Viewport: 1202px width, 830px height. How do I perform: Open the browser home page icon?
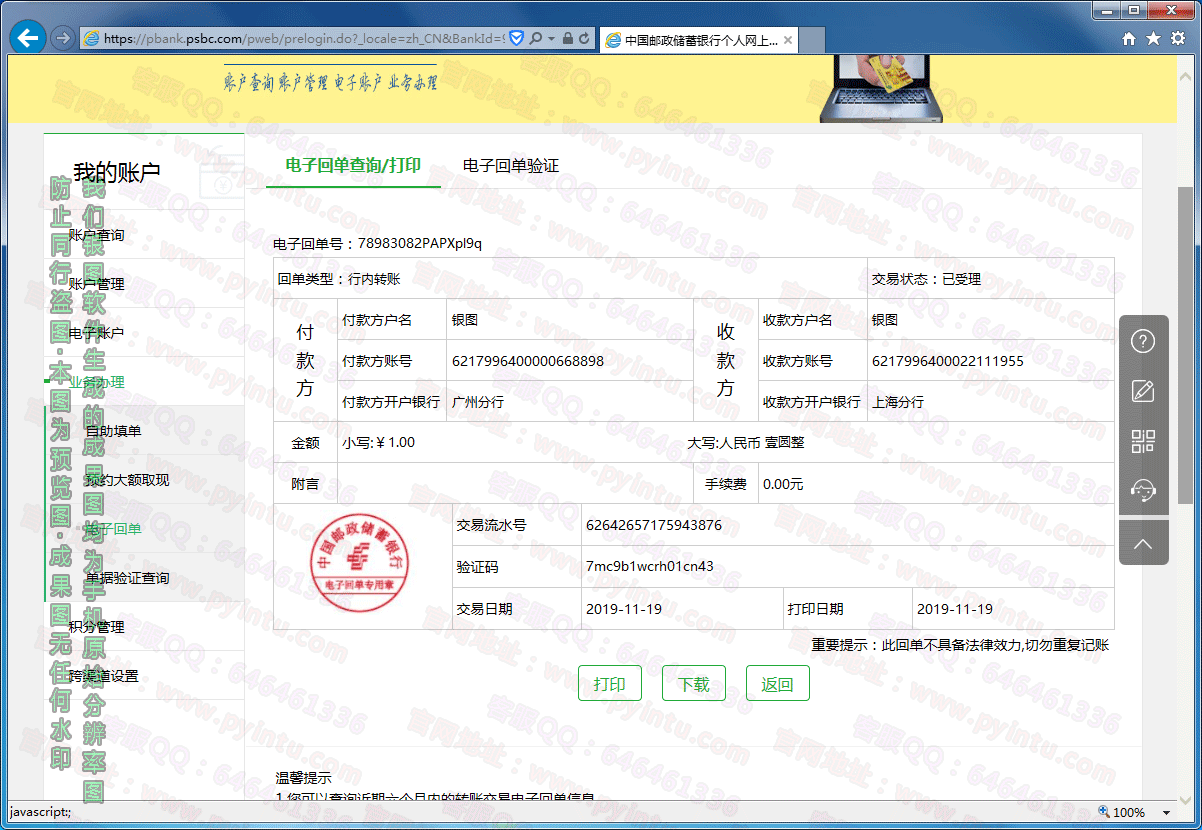coord(1129,38)
